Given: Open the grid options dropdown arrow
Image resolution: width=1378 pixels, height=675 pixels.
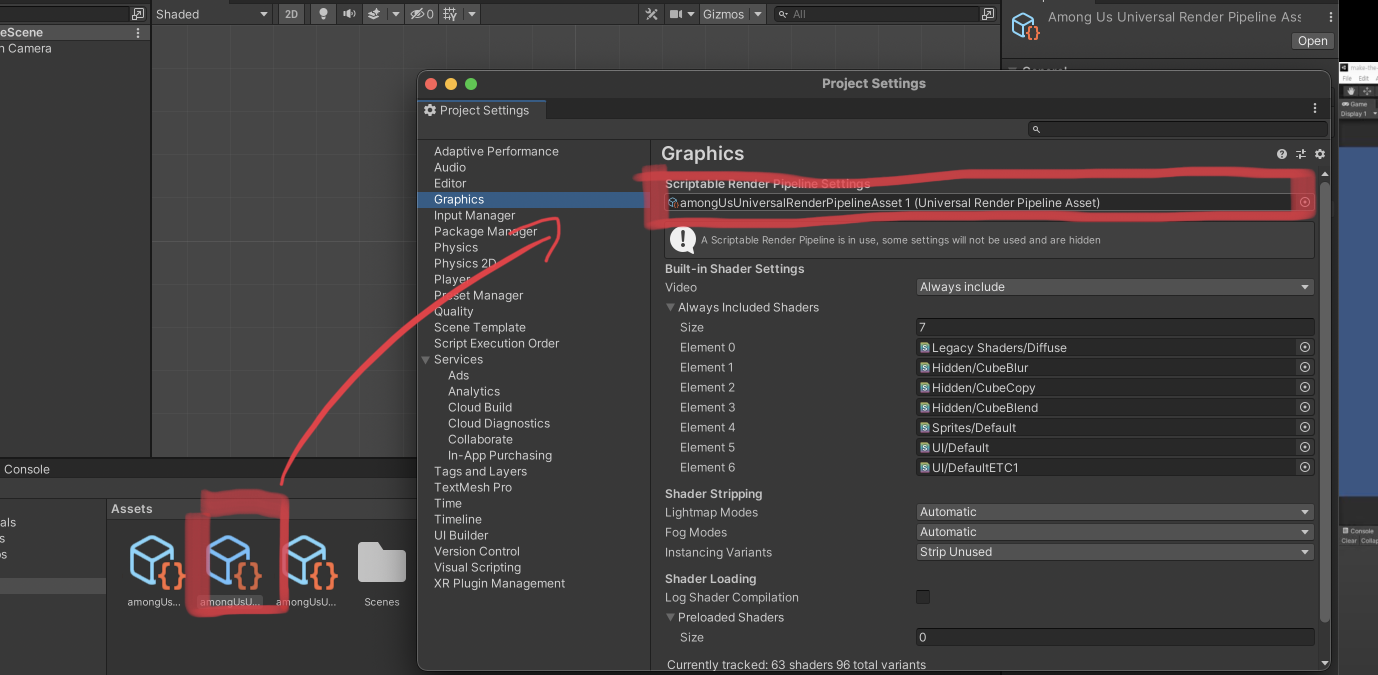Looking at the screenshot, I should pyautogui.click(x=472, y=14).
